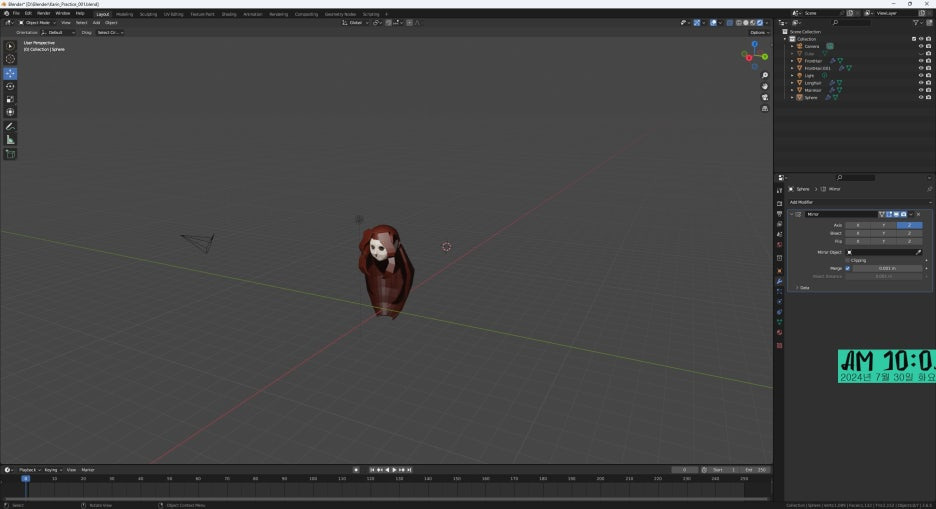This screenshot has width=936, height=509.
Task: Toggle the Merge checkbox in the Mirror modifier
Action: [848, 268]
